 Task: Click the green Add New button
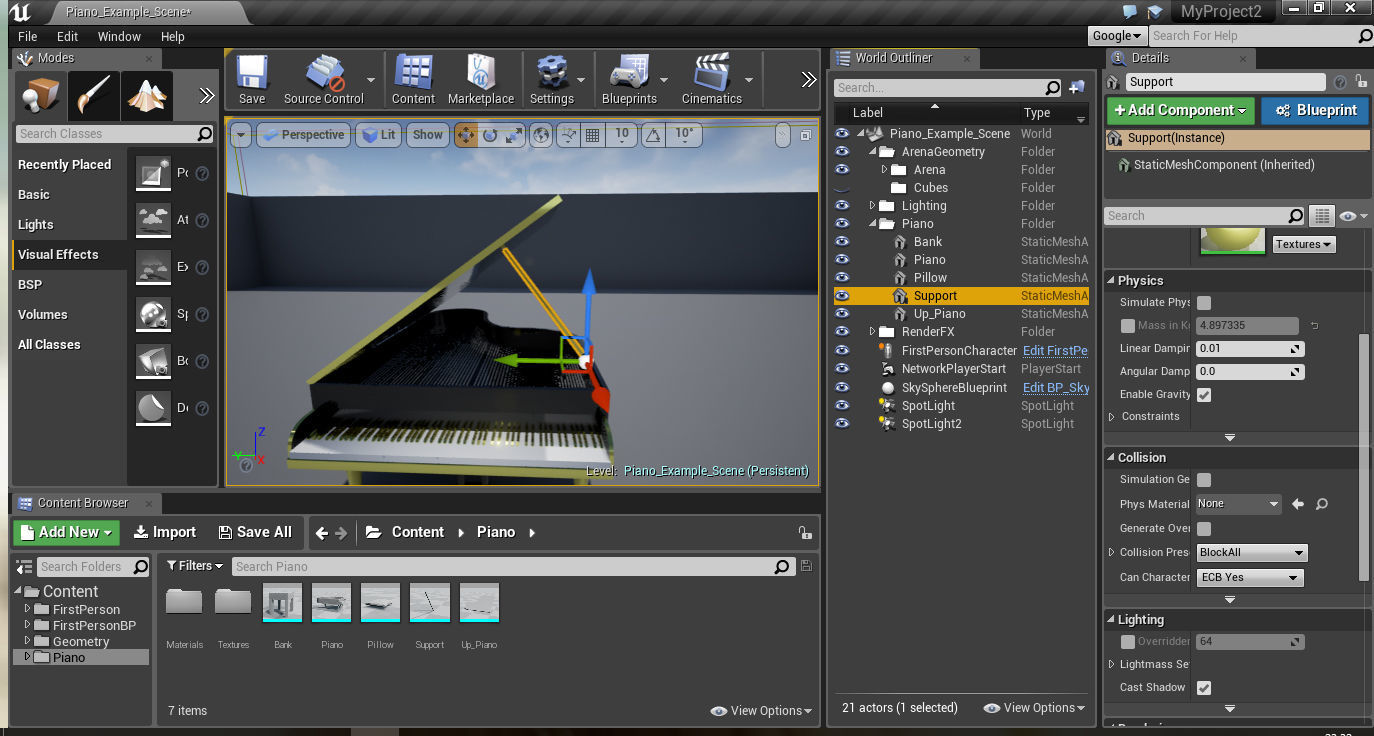point(67,533)
